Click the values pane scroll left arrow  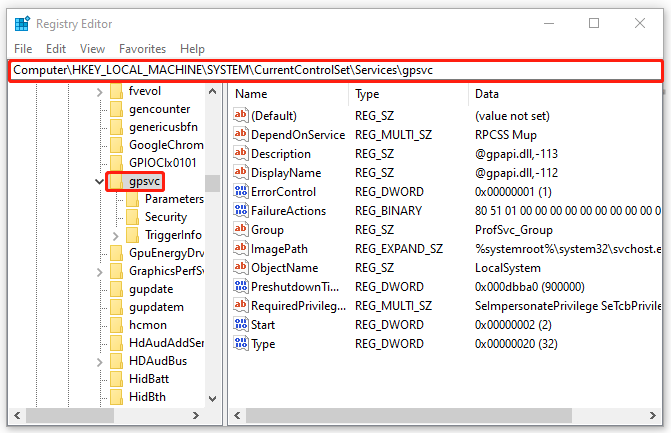pyautogui.click(x=237, y=415)
